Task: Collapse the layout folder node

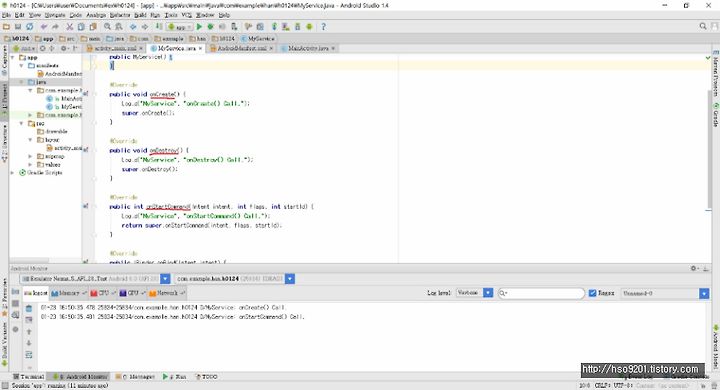Action: pos(30,140)
